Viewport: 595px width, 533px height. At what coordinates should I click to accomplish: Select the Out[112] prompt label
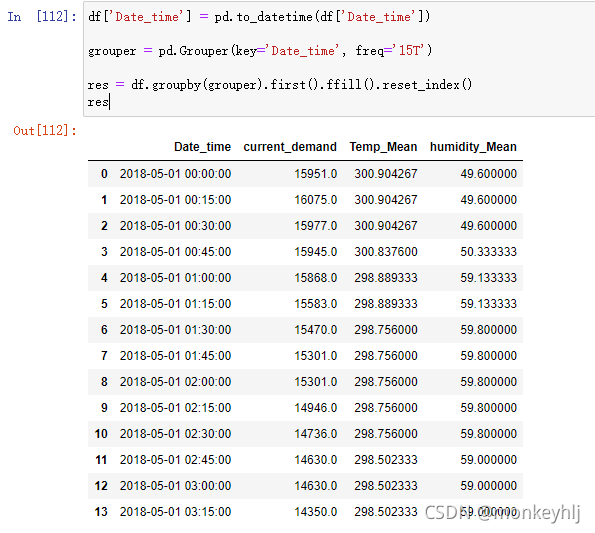pos(45,131)
